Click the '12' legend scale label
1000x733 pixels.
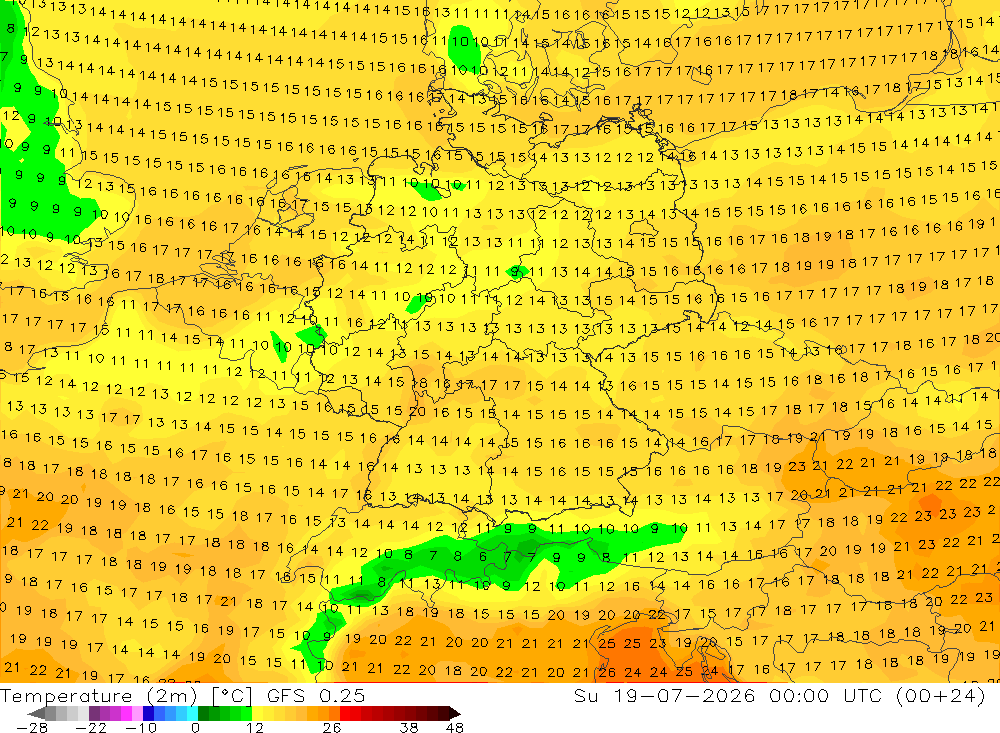click(254, 728)
